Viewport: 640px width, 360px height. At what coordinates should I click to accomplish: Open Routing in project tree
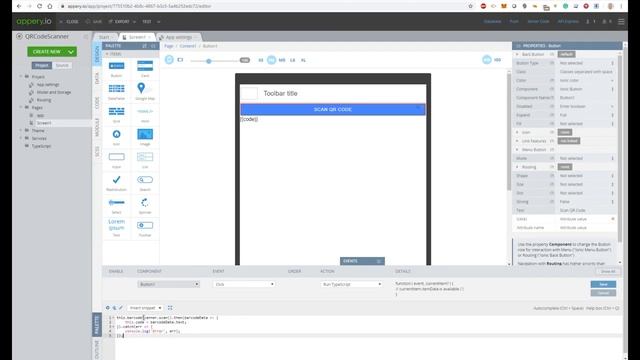44,100
